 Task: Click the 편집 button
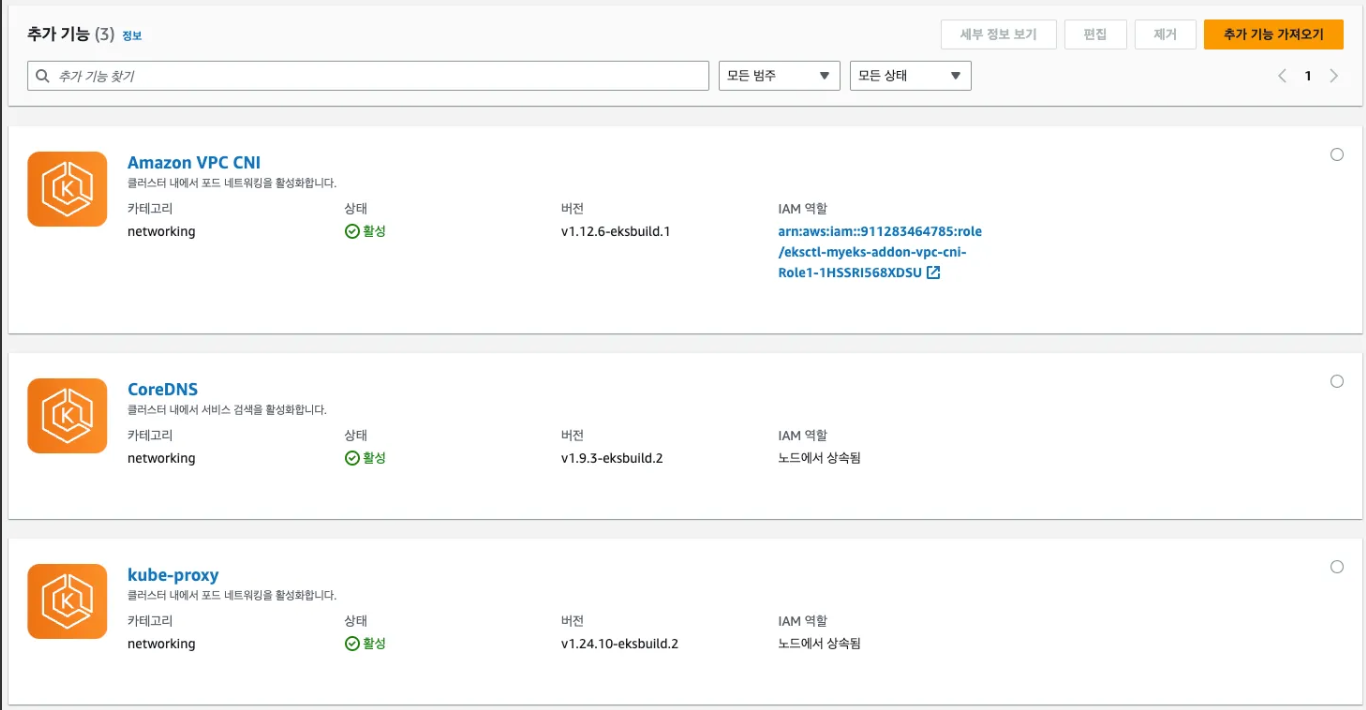[1095, 34]
